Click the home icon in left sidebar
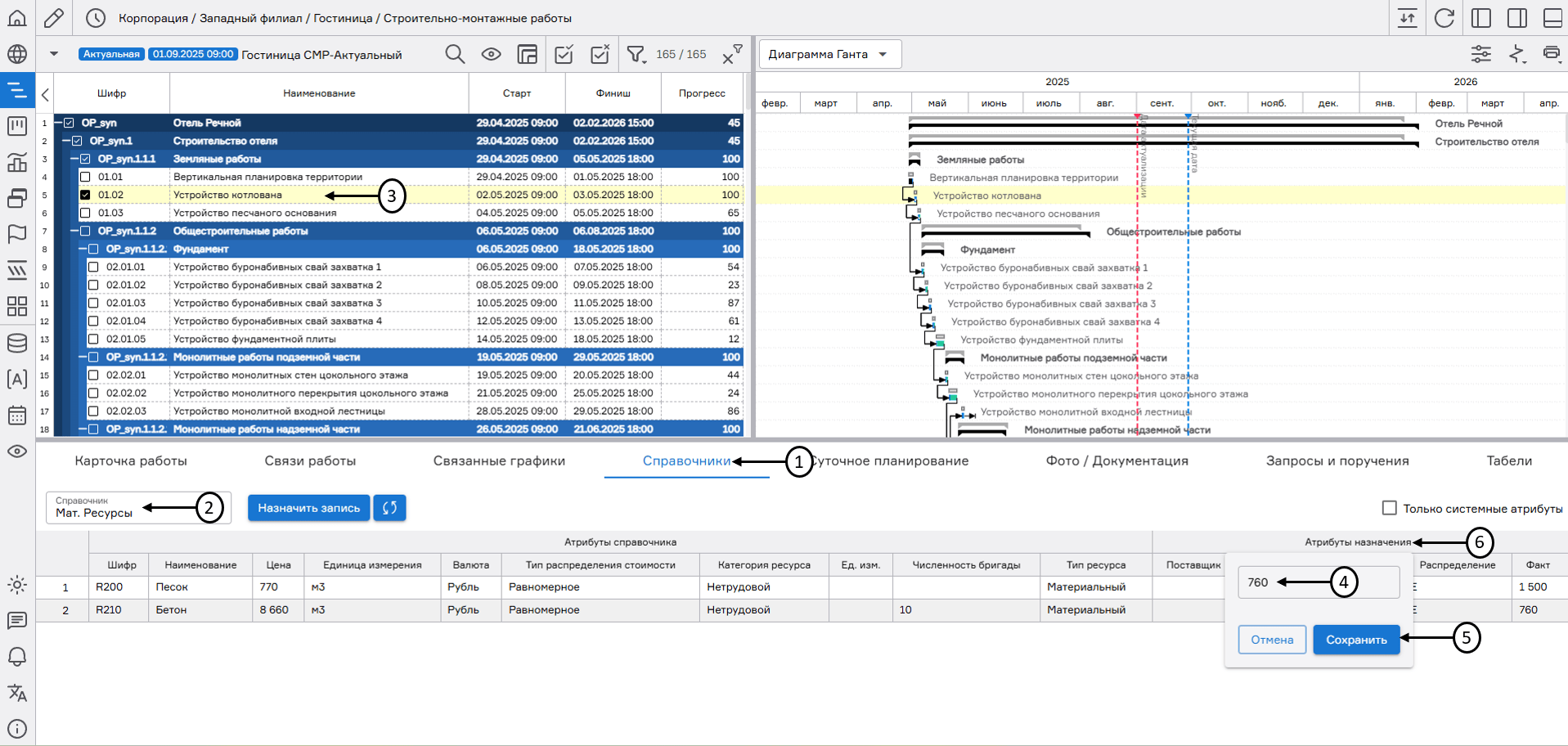Viewport: 1568px width, 746px height. click(x=17, y=18)
